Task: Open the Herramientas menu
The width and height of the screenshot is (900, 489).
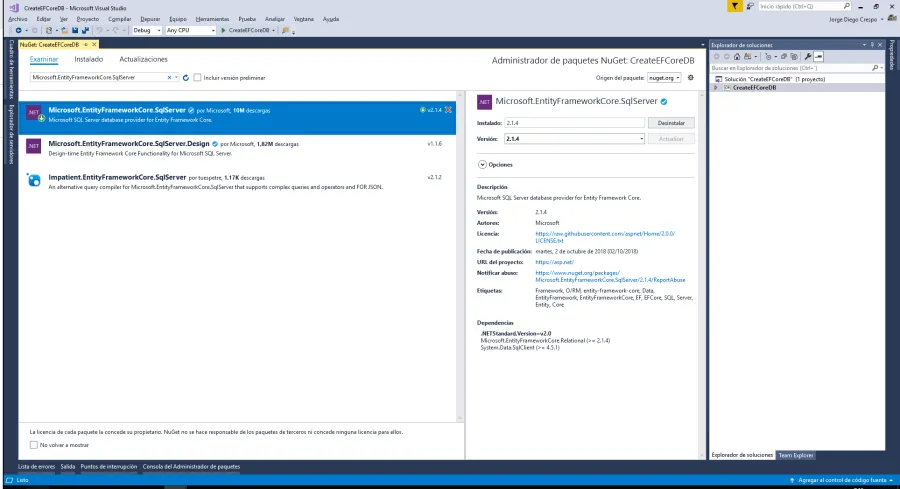Action: [x=212, y=19]
